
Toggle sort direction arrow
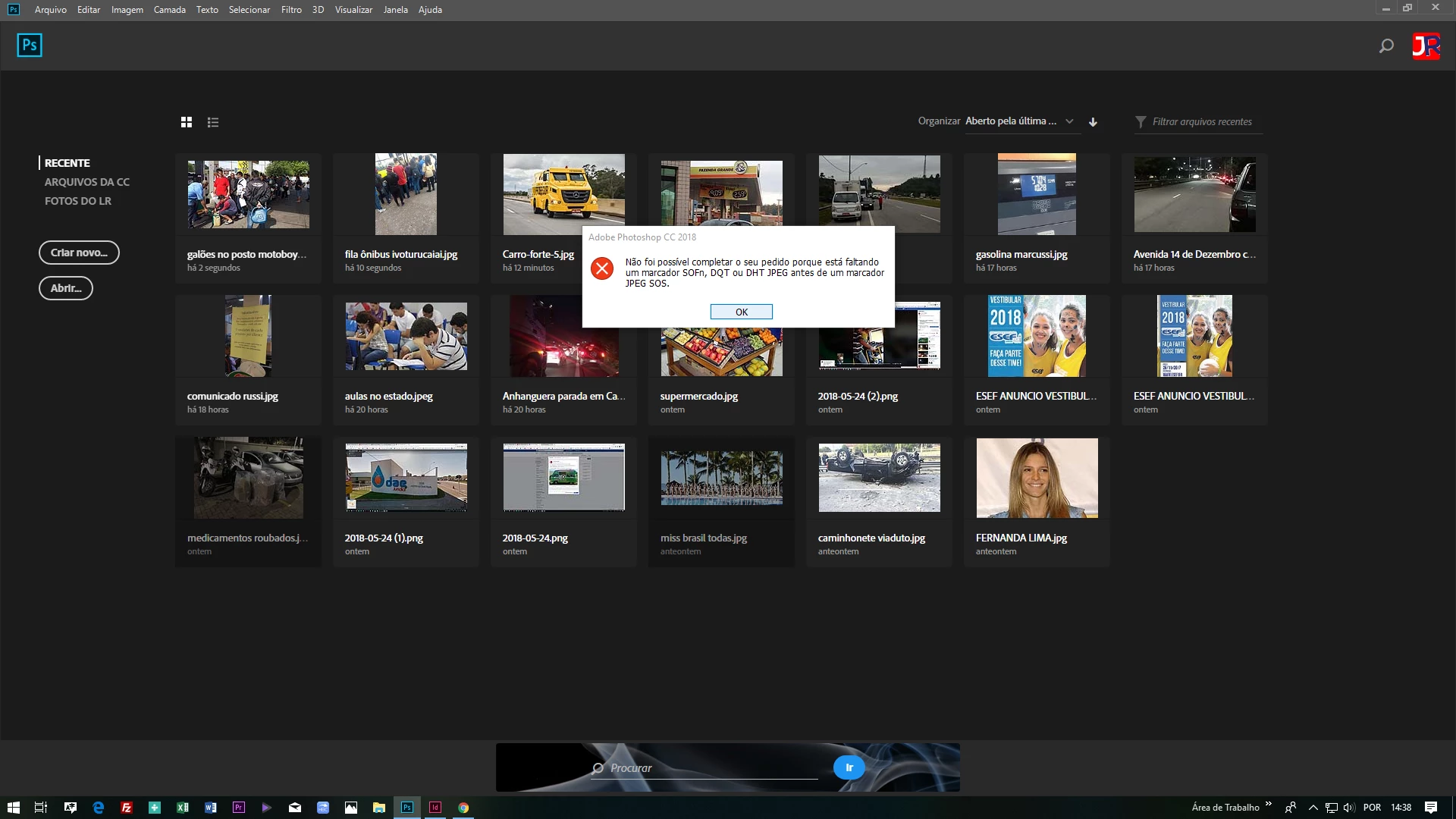click(1093, 122)
